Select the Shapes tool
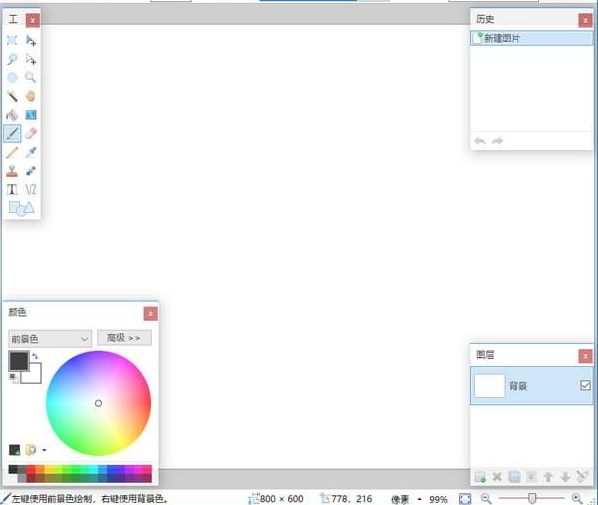Screen dimensions: 598x505 (21, 208)
